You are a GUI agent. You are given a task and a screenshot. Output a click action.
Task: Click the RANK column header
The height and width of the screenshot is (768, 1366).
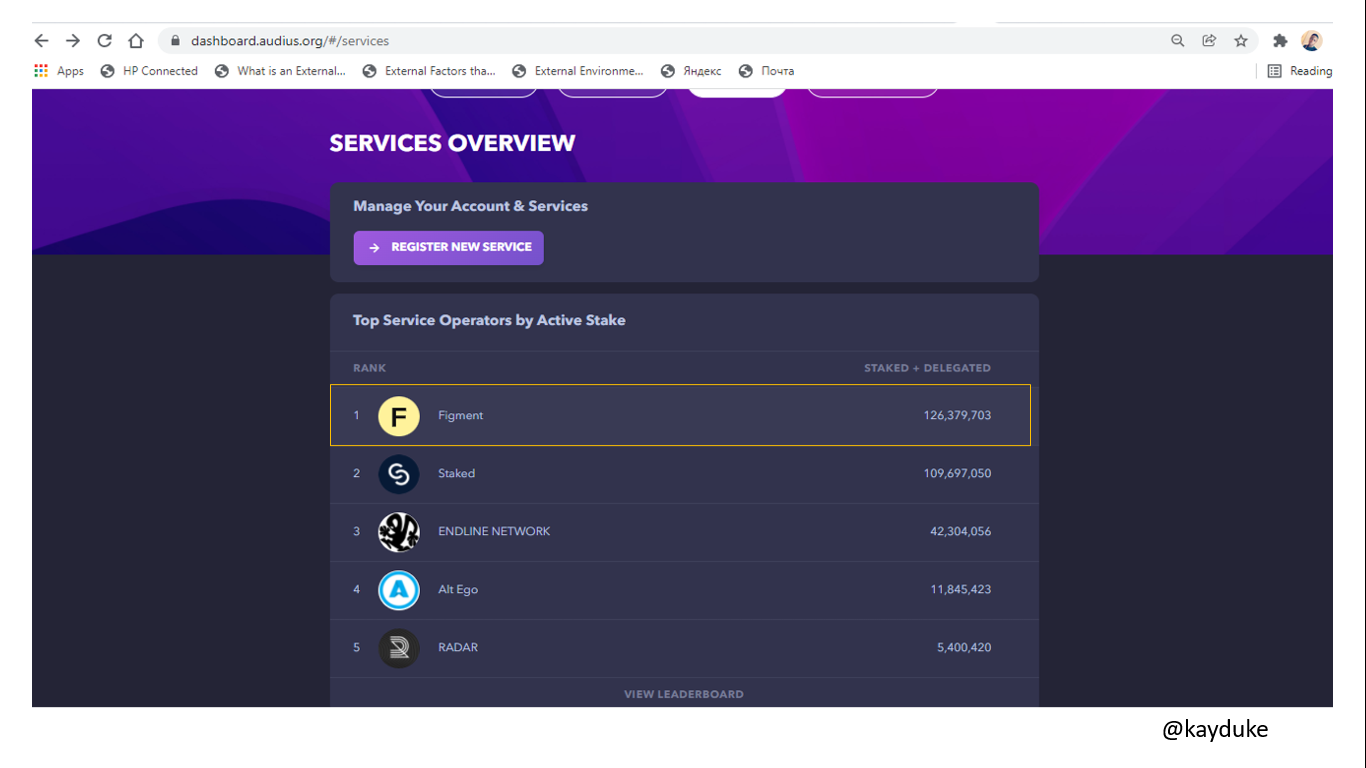click(369, 368)
